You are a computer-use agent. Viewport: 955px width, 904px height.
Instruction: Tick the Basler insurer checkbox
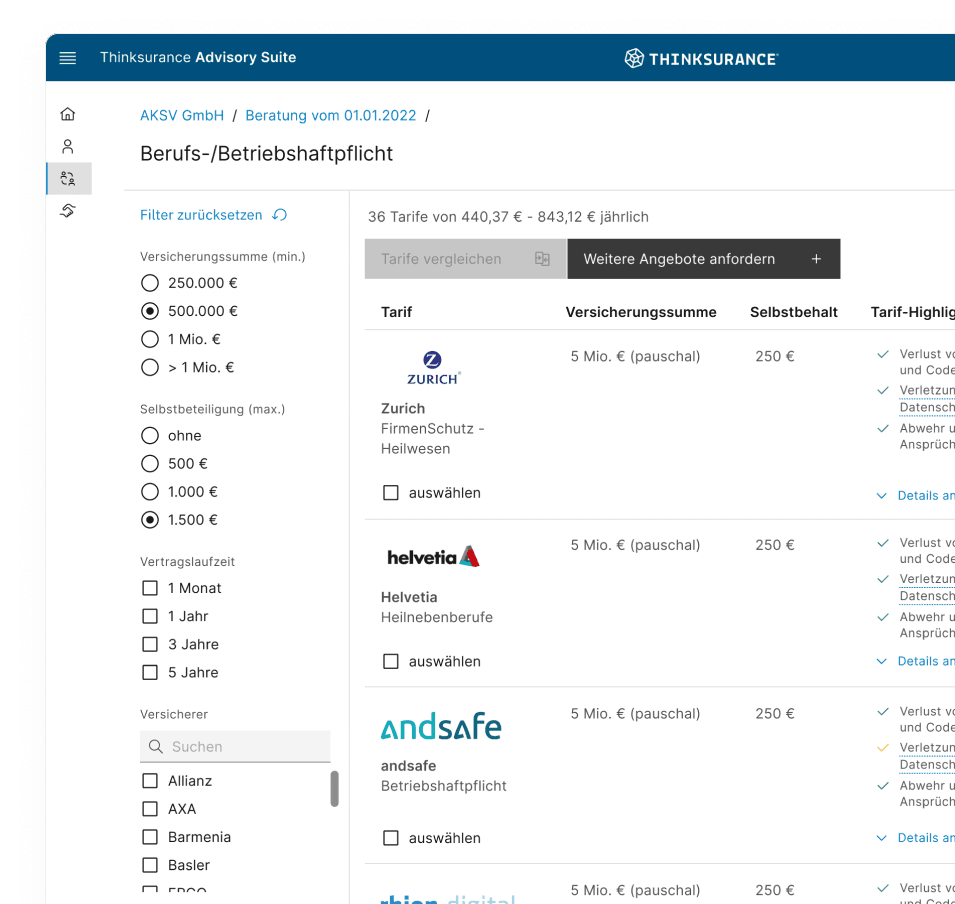click(x=150, y=864)
